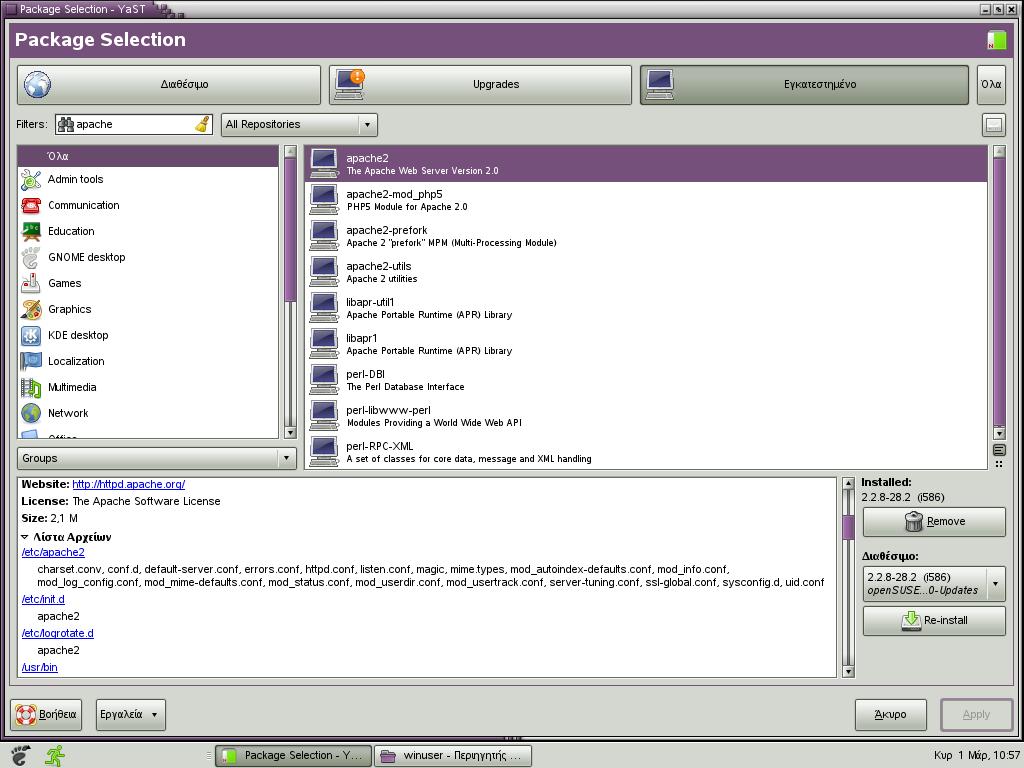1024x768 pixels.
Task: Switch to the Διαθέσιμο tab
Action: pyautogui.click(x=169, y=84)
